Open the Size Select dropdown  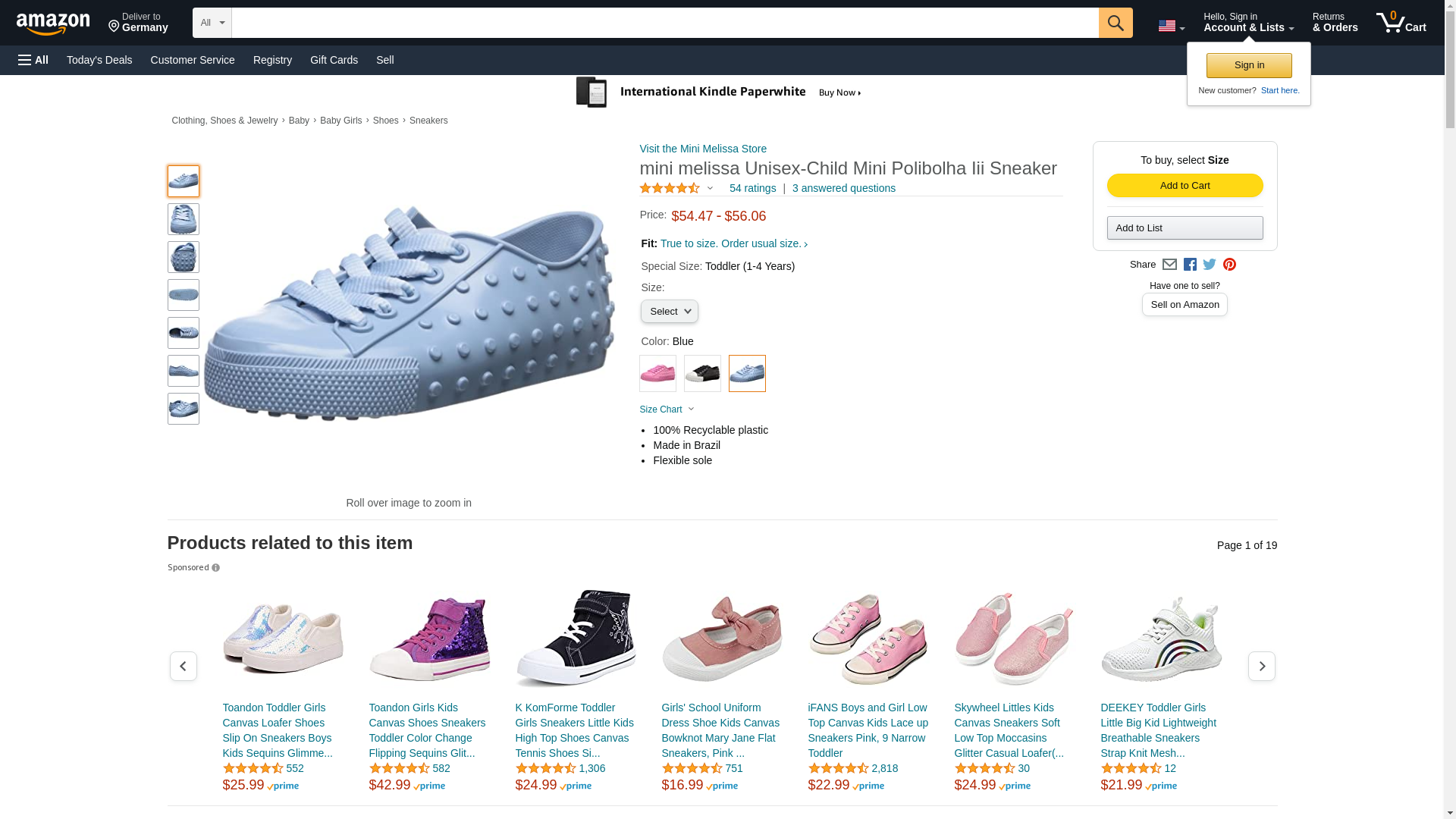coord(669,312)
